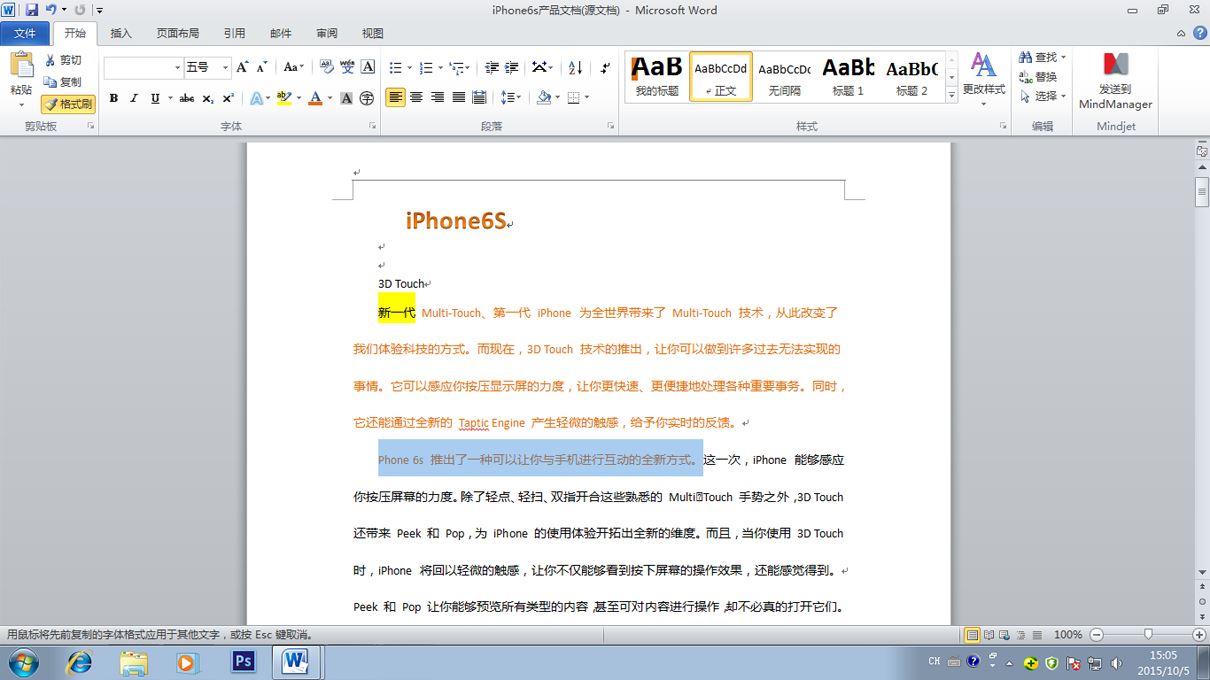Select the 我的标题 style
1210x680 pixels.
tap(657, 75)
